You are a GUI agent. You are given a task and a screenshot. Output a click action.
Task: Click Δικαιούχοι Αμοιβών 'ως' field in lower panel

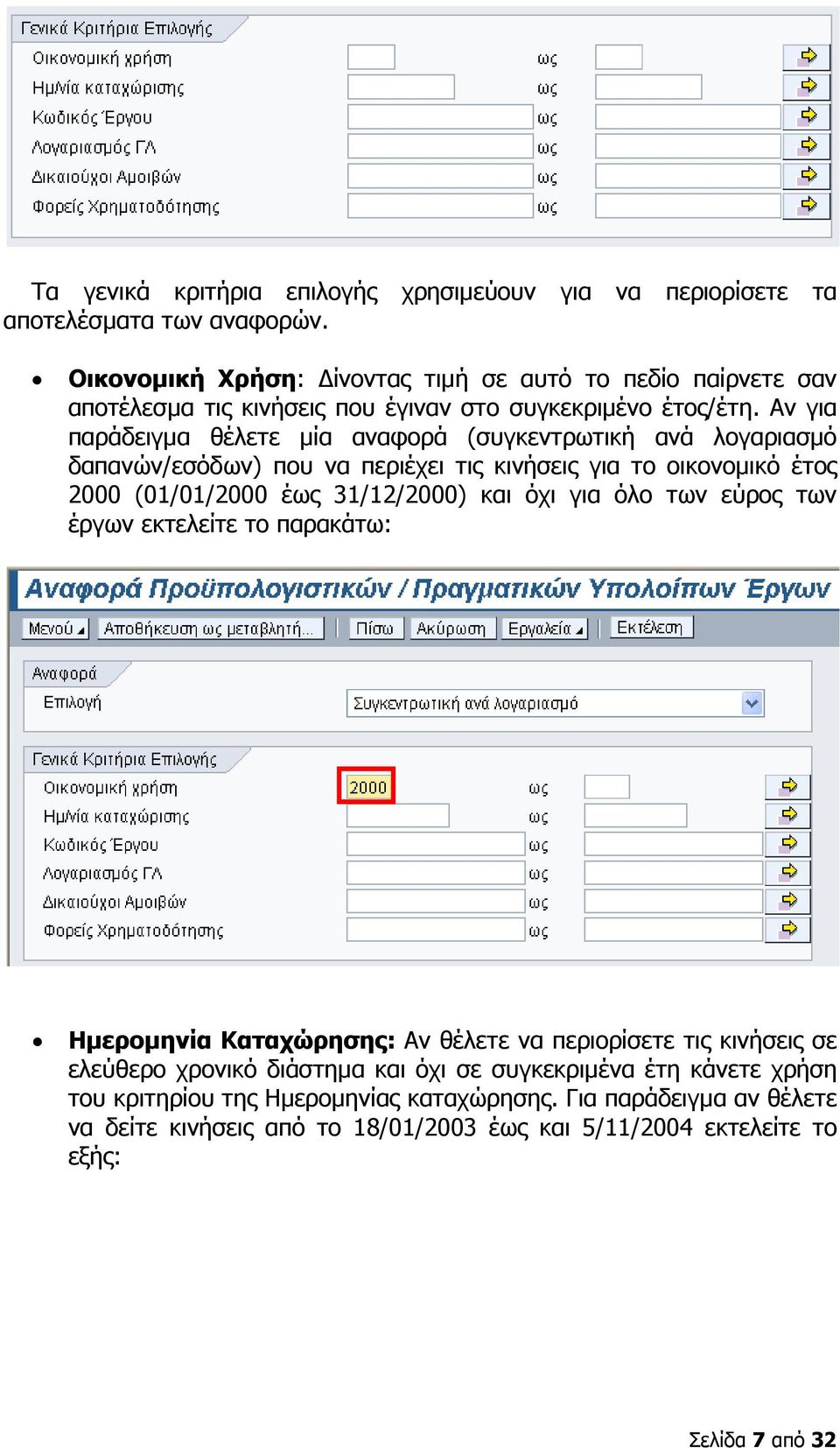click(673, 902)
